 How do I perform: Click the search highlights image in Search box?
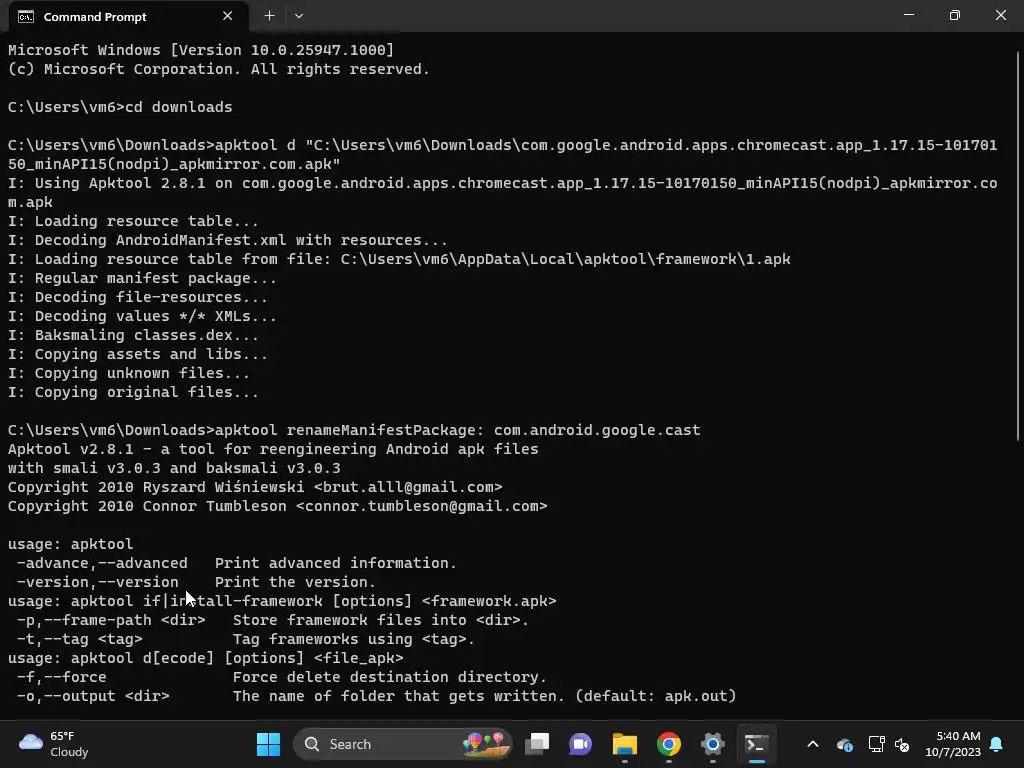coord(485,744)
